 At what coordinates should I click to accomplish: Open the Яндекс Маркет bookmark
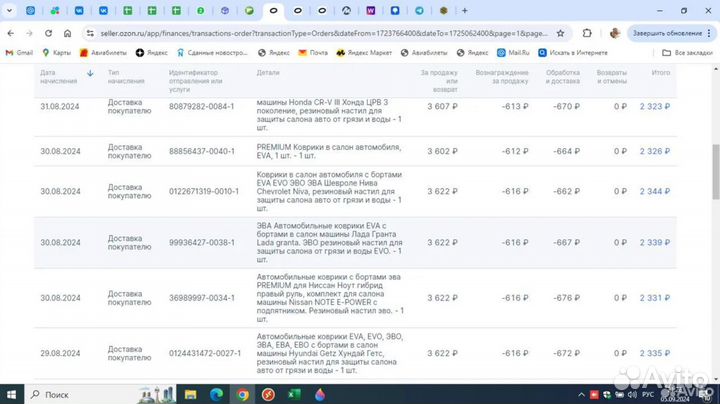[364, 53]
